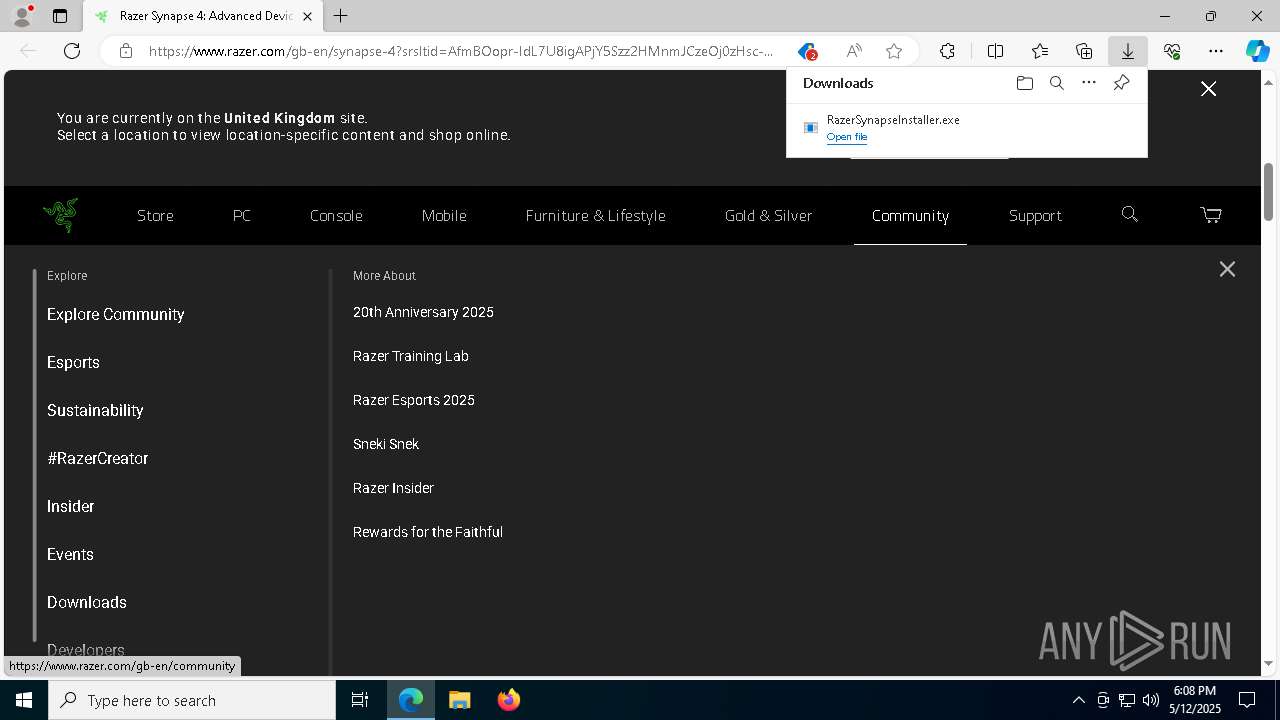The image size is (1280, 720).
Task: Open the Events link
Action: click(70, 554)
